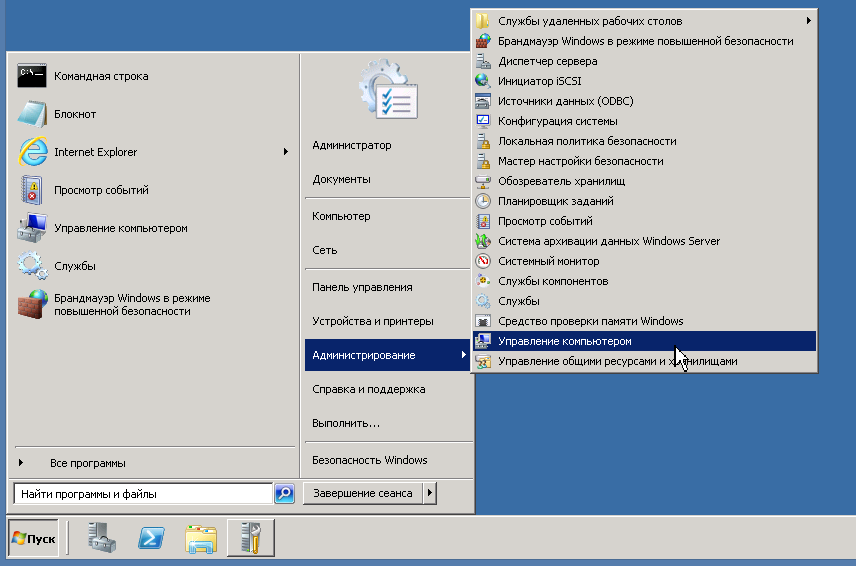
Task: Click the Диспетчер сервера icon in submenu
Action: click(x=483, y=61)
